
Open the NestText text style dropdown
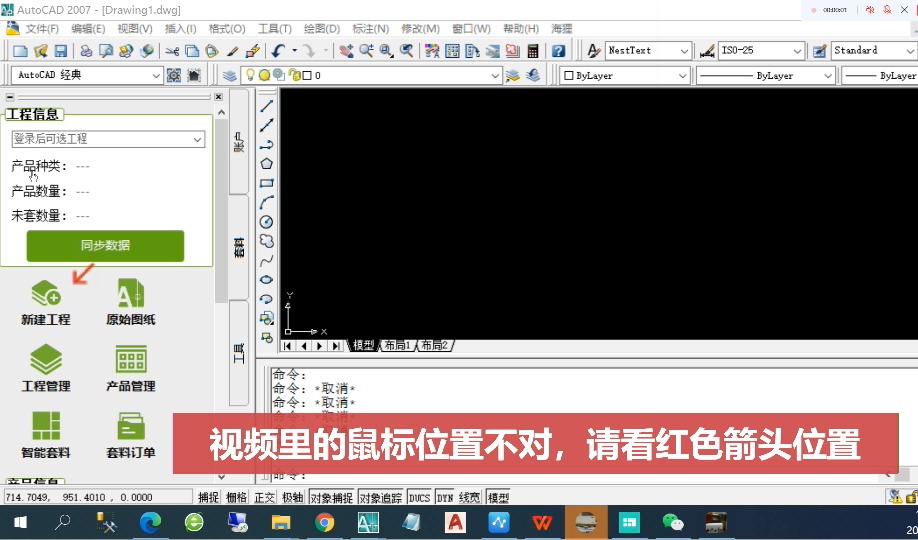coord(648,51)
